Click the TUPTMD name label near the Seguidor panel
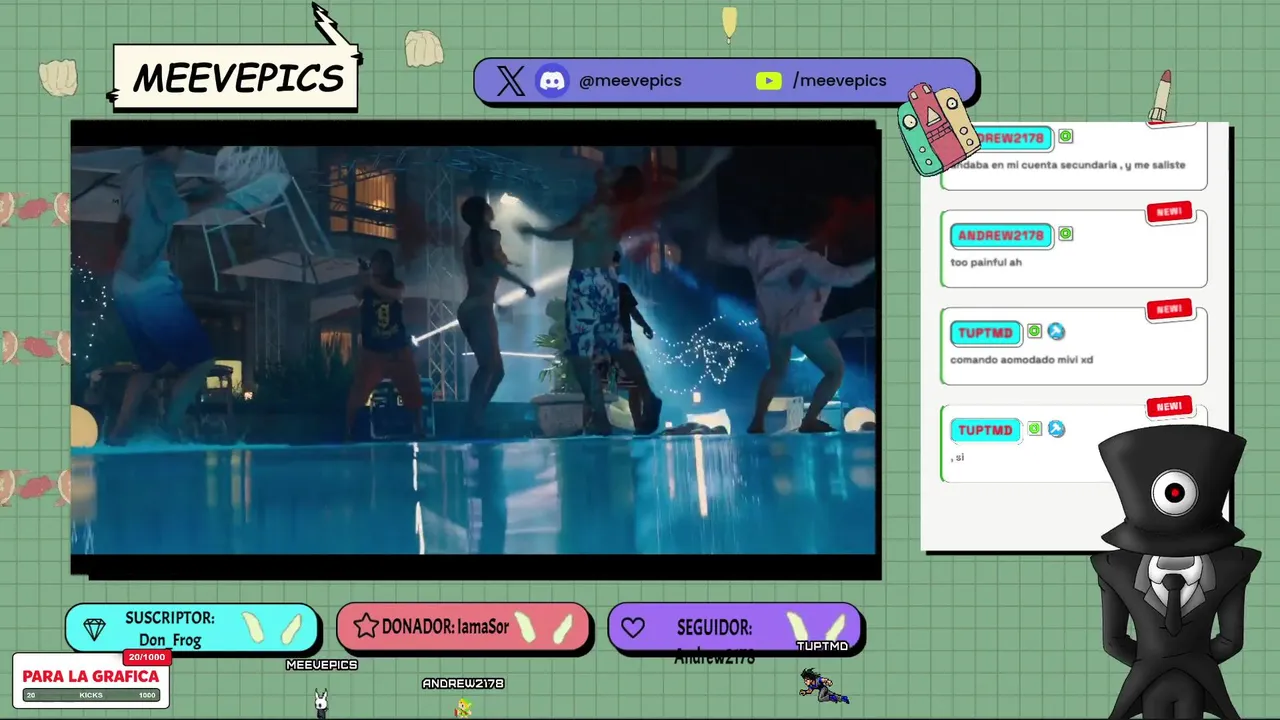Screen dimensions: 1280x720 [822, 646]
